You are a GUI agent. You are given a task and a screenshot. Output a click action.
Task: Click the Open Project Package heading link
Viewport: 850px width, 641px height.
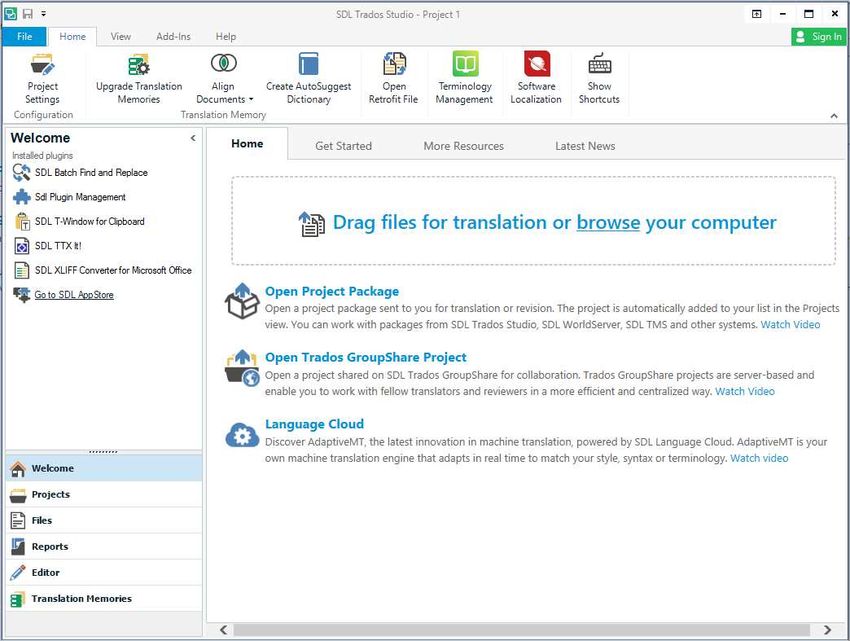tap(332, 291)
